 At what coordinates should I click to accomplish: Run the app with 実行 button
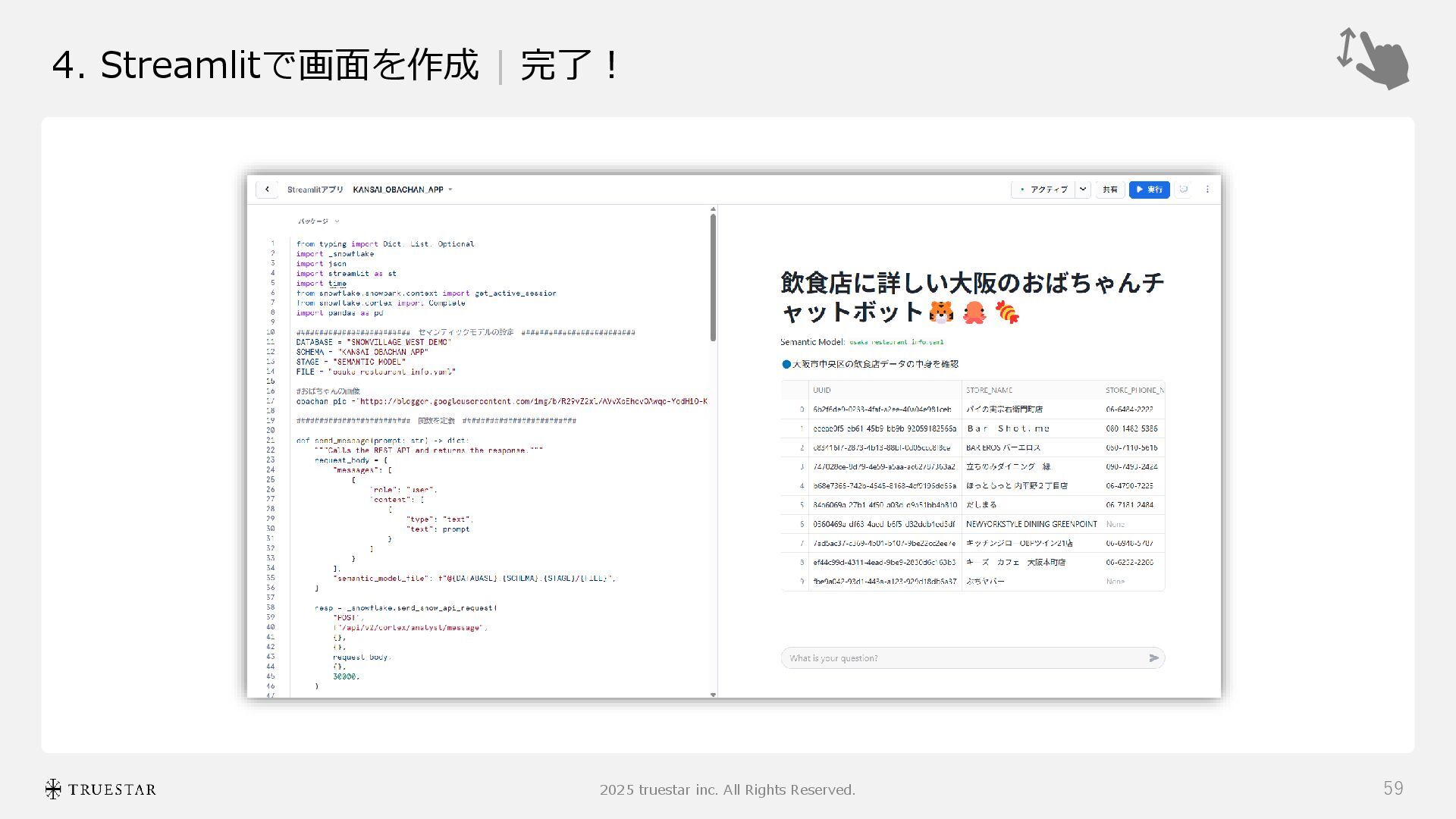point(1150,190)
